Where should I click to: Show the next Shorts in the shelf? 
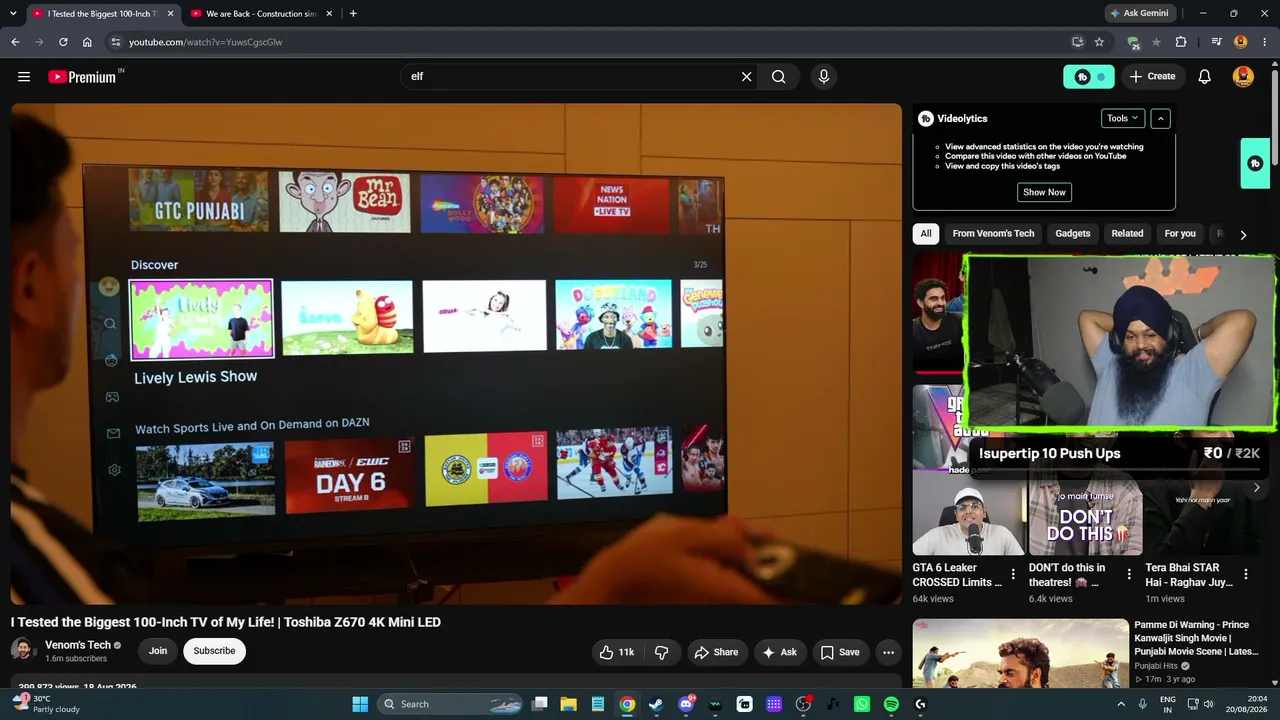[x=1257, y=488]
